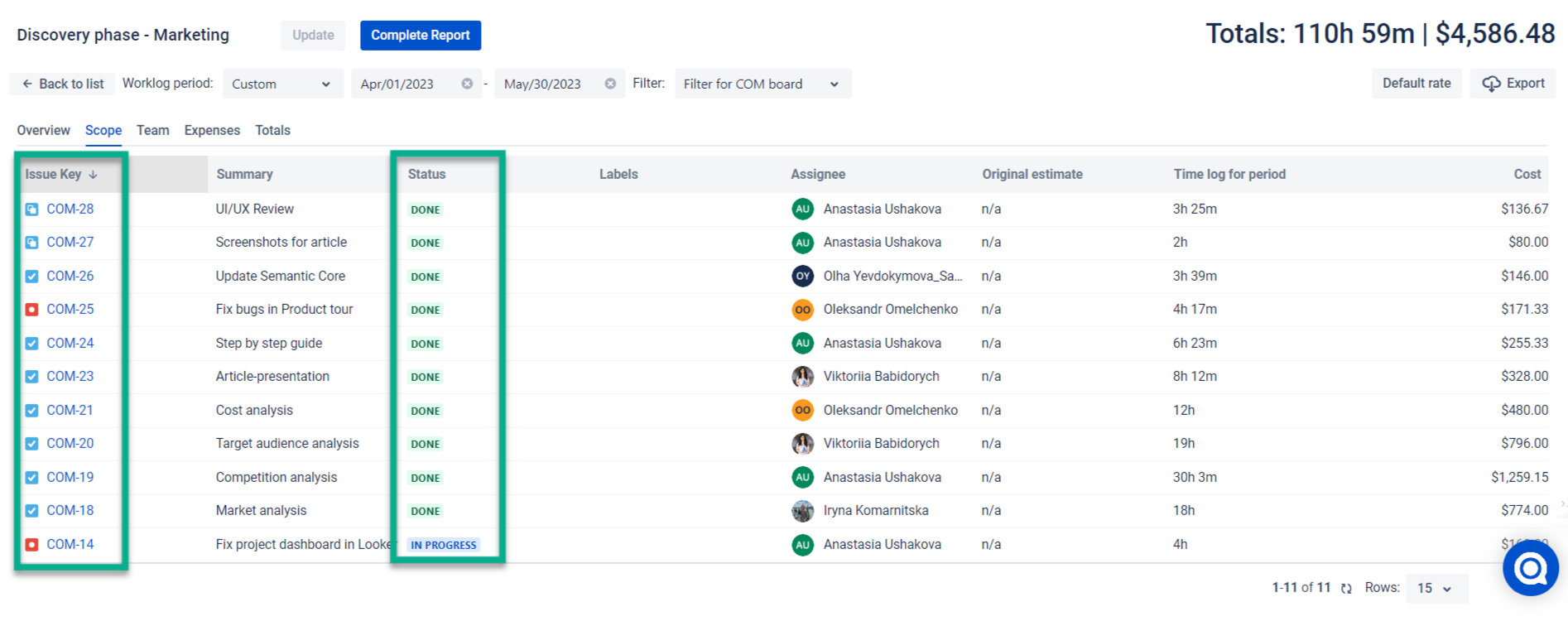Click the subtask icon for COM-27
Viewport: 1568px width, 626px height.
31,243
